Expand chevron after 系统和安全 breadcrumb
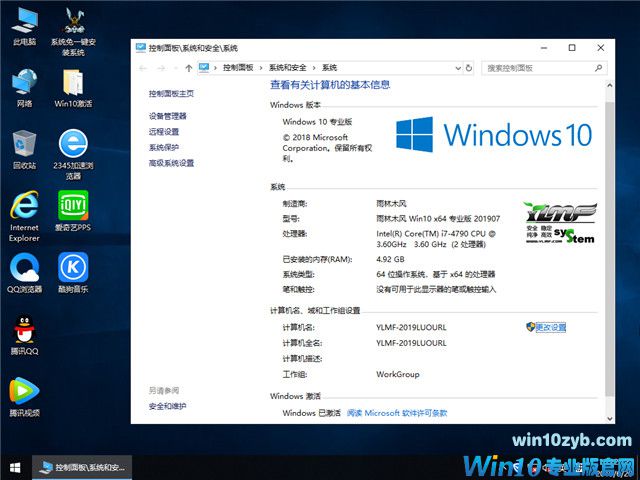Viewport: 640px width, 480px height. pos(314,68)
